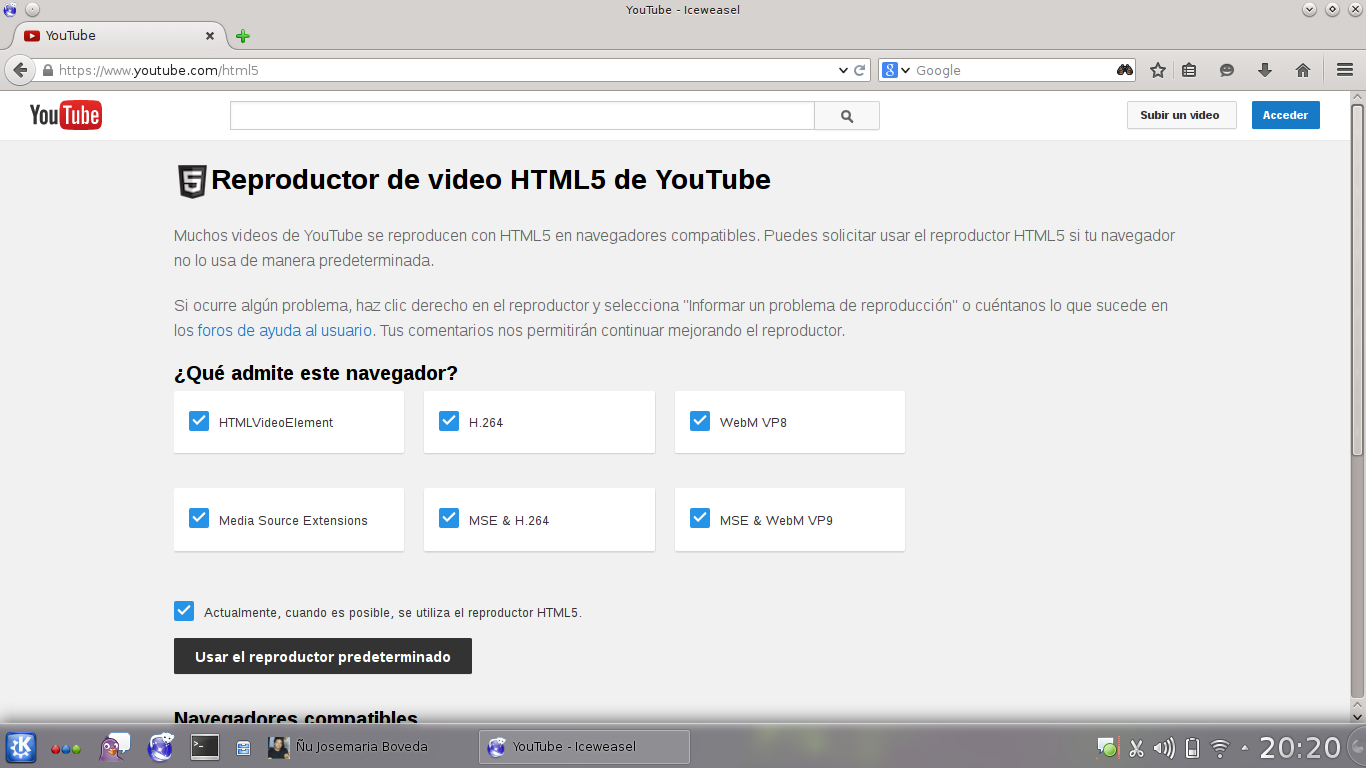The width and height of the screenshot is (1366, 768).
Task: Select the YouTube browser tab
Action: 120,35
